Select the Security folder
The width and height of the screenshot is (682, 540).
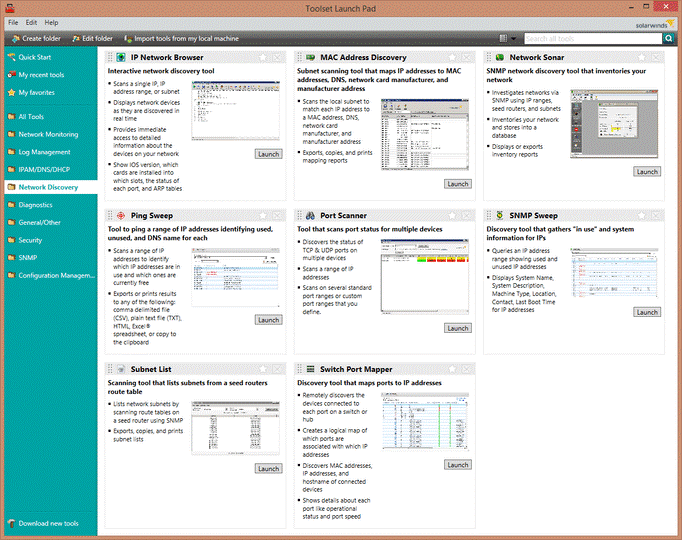tap(51, 240)
